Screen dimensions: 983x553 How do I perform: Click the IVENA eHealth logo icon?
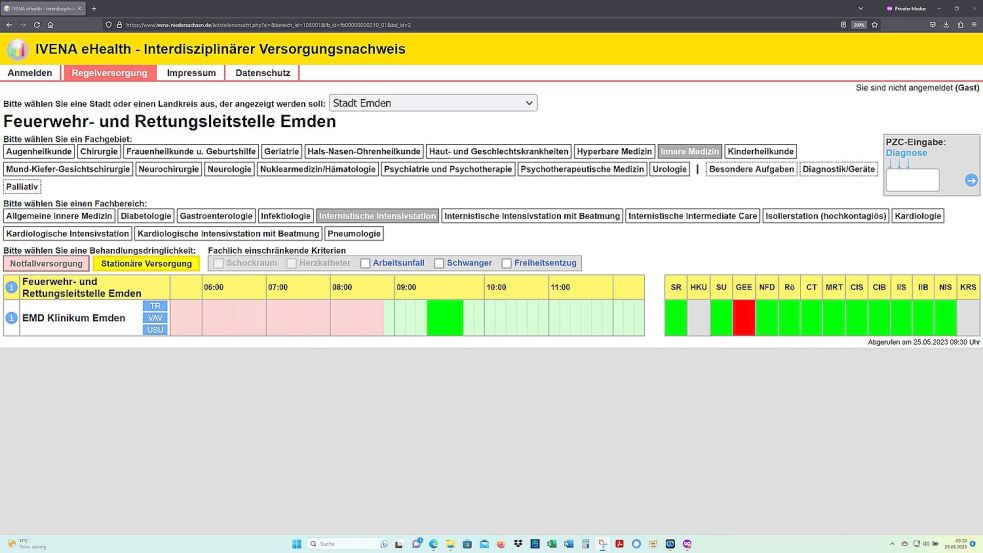(x=17, y=49)
